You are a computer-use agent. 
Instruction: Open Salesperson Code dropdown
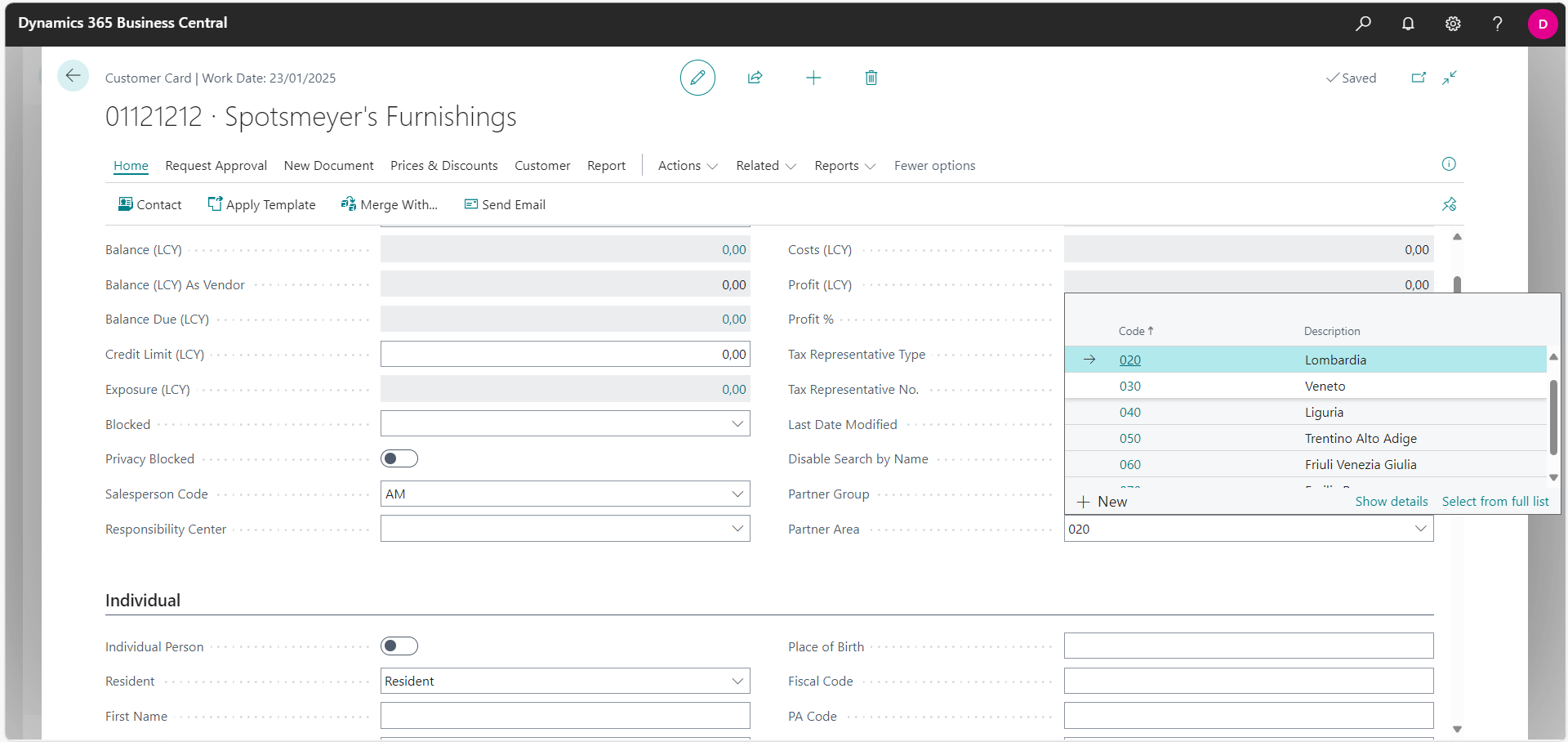(737, 494)
